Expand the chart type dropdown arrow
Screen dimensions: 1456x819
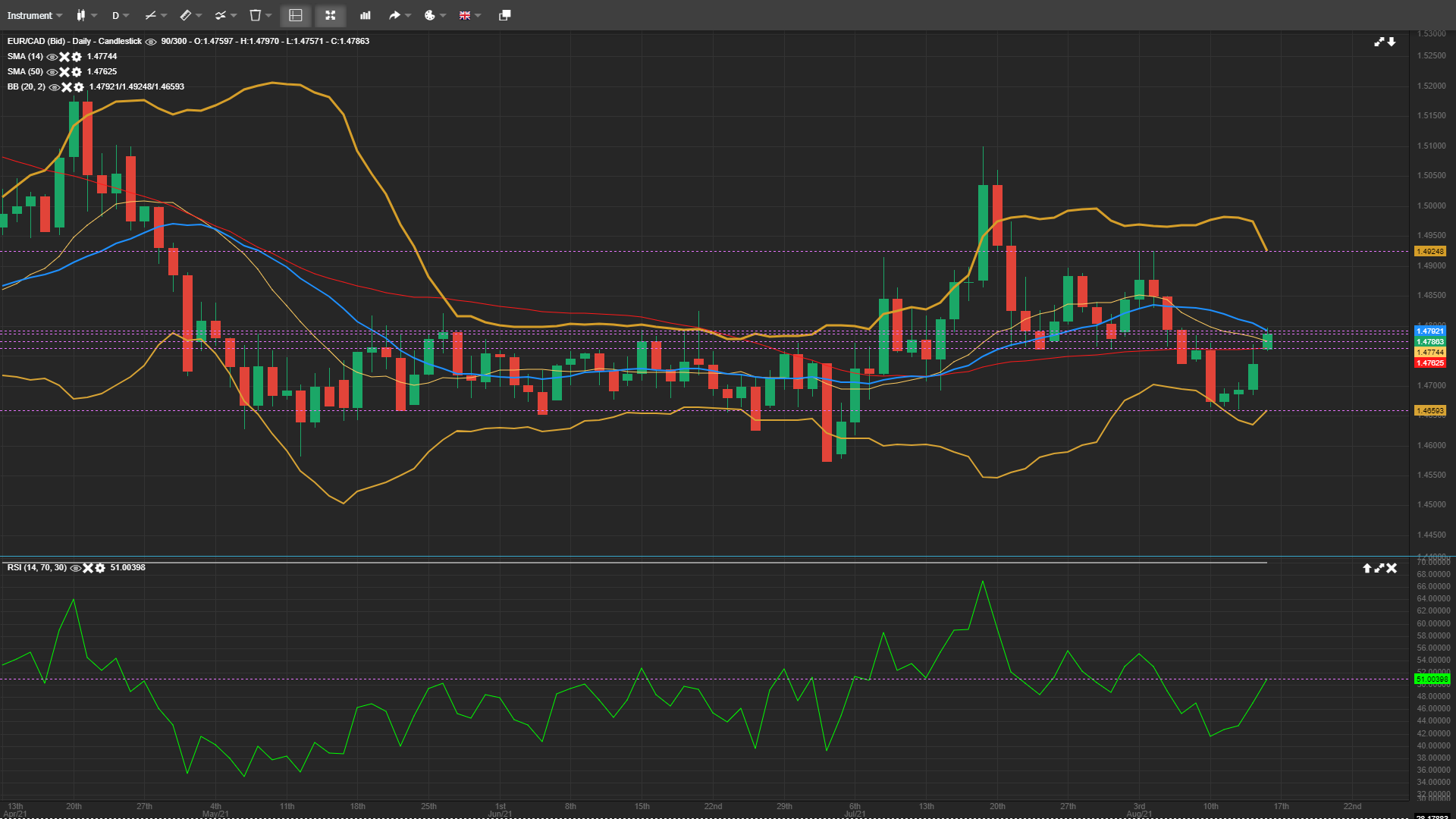94,15
